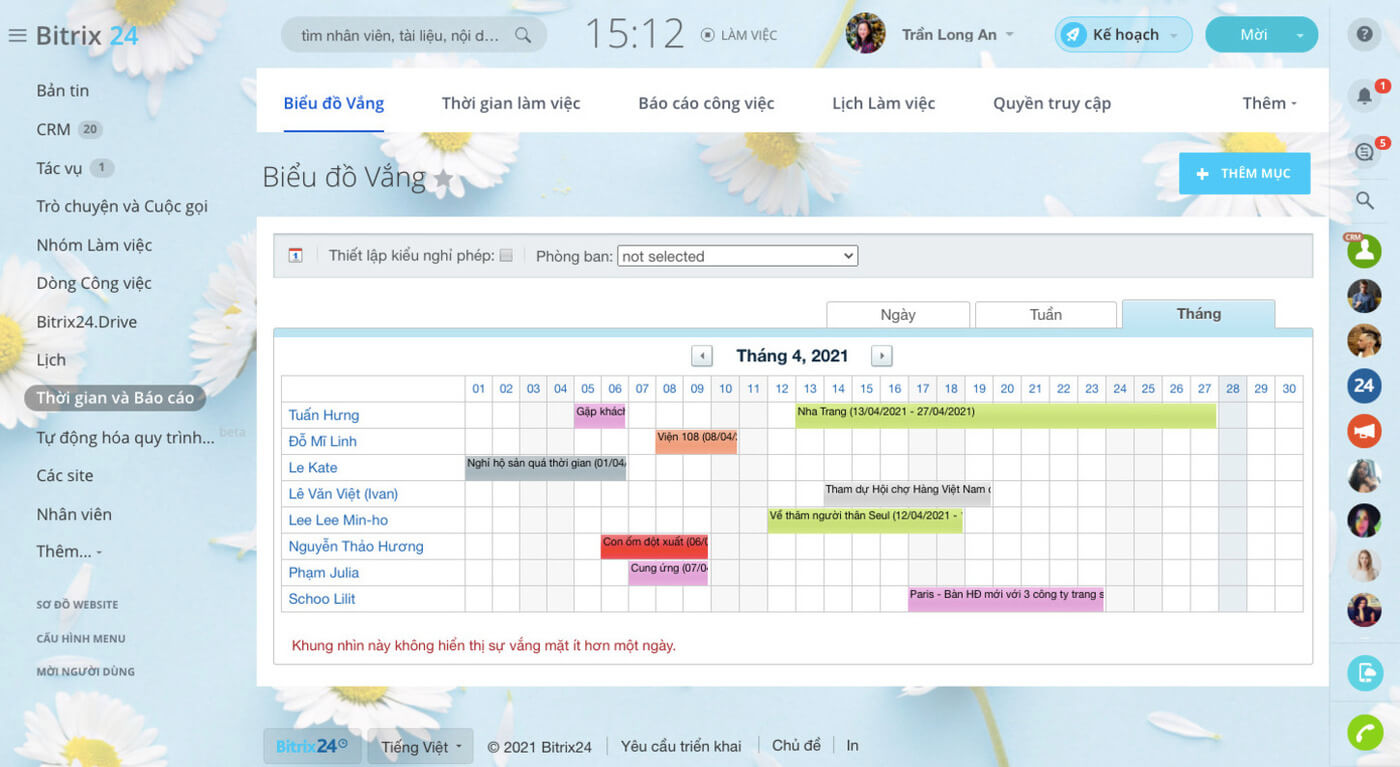Toggle Thiết lập kiểu nghỉ phép checkbox

(x=506, y=255)
